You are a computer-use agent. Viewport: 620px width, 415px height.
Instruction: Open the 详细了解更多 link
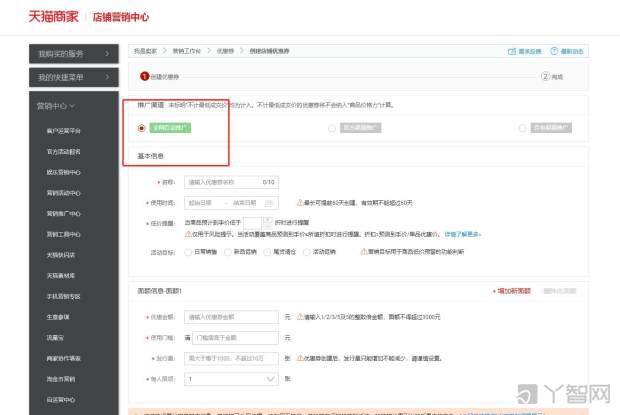[x=465, y=233]
